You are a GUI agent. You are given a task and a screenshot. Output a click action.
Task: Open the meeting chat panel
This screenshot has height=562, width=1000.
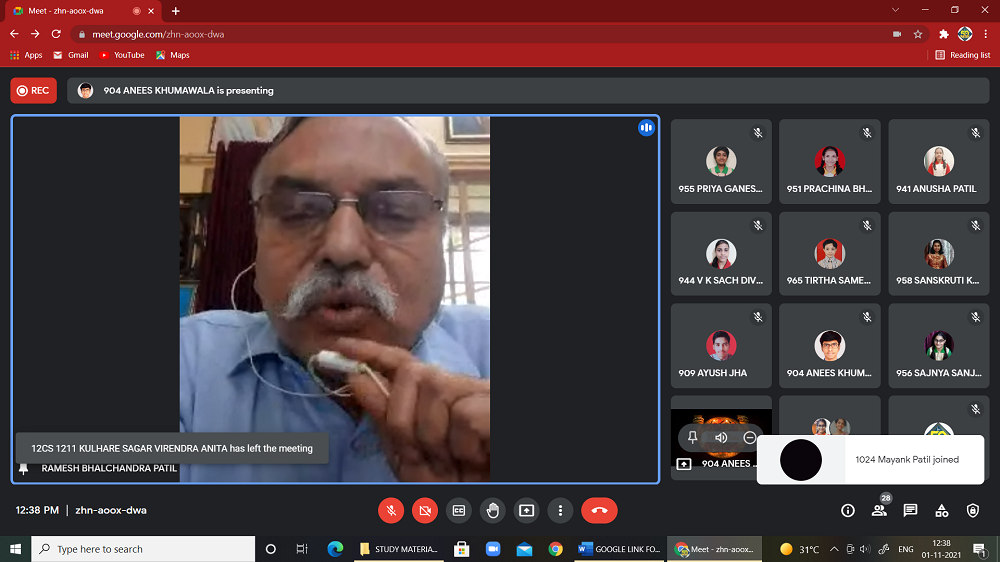tap(910, 510)
